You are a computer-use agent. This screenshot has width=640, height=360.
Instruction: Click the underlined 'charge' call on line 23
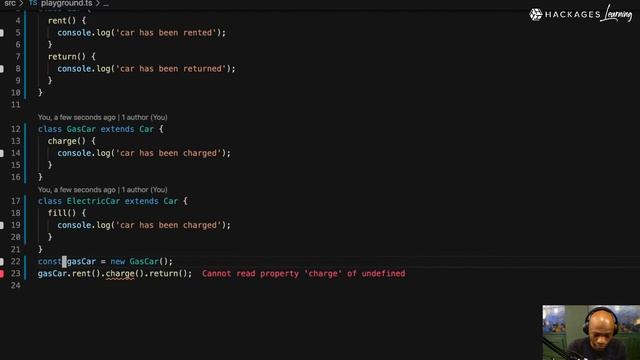120,273
